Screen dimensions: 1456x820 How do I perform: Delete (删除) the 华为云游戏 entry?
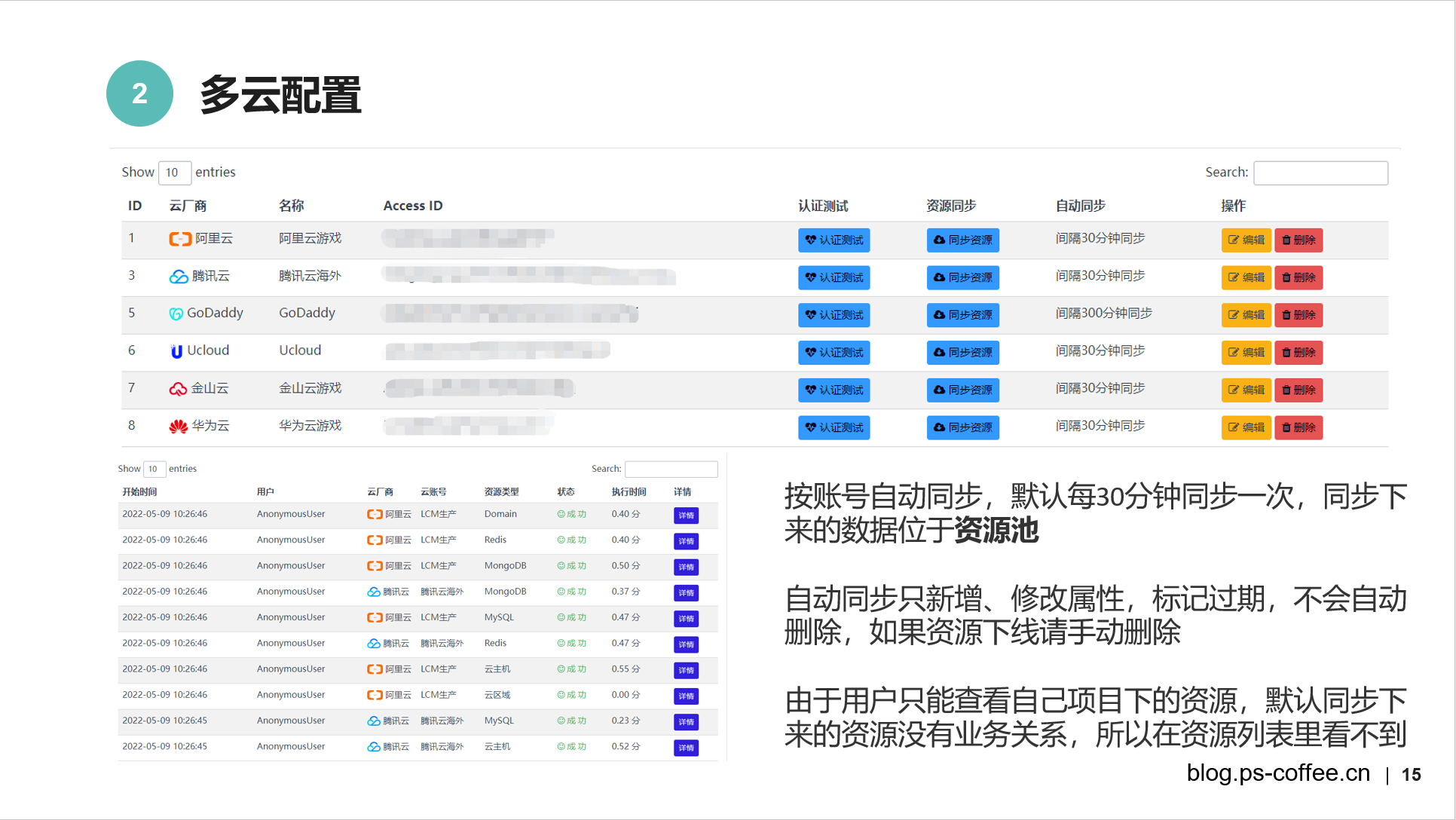1298,427
